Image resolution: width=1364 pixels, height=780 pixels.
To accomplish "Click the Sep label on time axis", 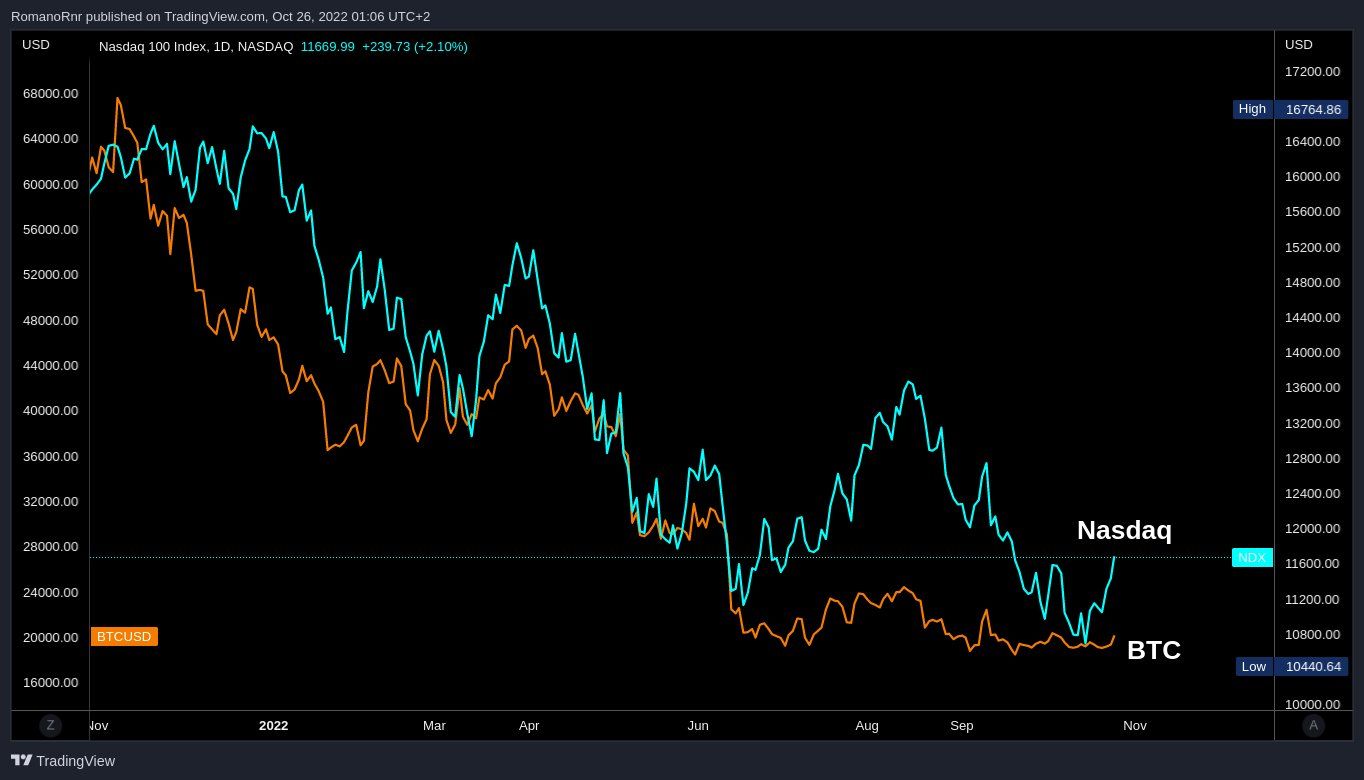I will point(961,726).
